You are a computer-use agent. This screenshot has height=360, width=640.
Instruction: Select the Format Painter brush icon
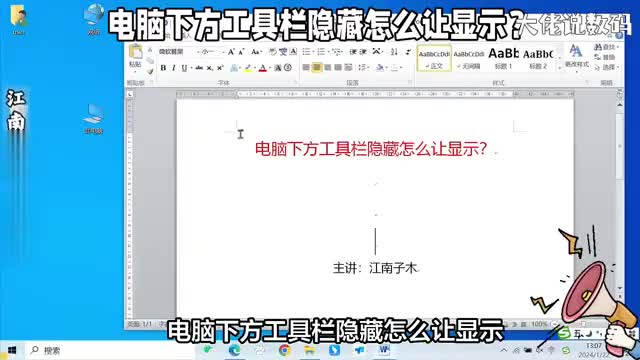(150, 72)
